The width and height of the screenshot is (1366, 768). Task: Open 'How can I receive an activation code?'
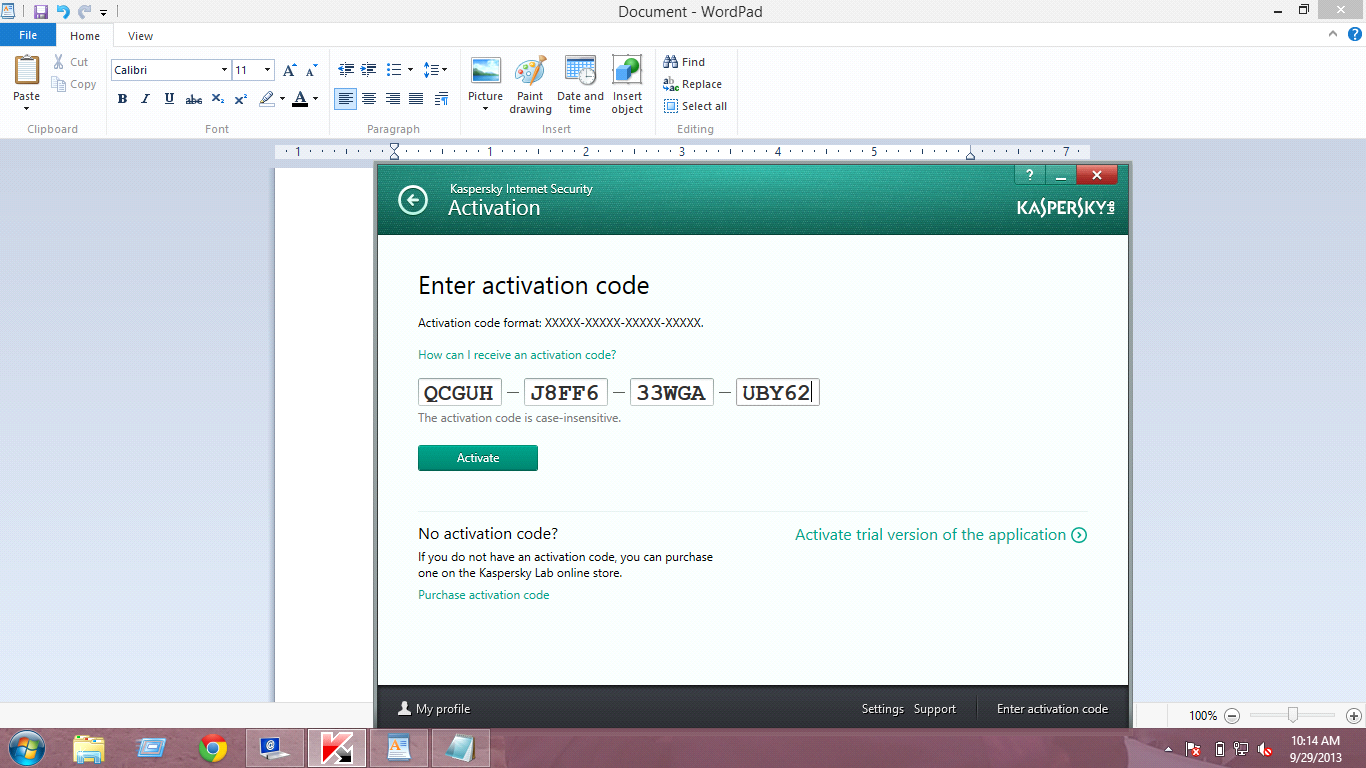click(x=517, y=355)
